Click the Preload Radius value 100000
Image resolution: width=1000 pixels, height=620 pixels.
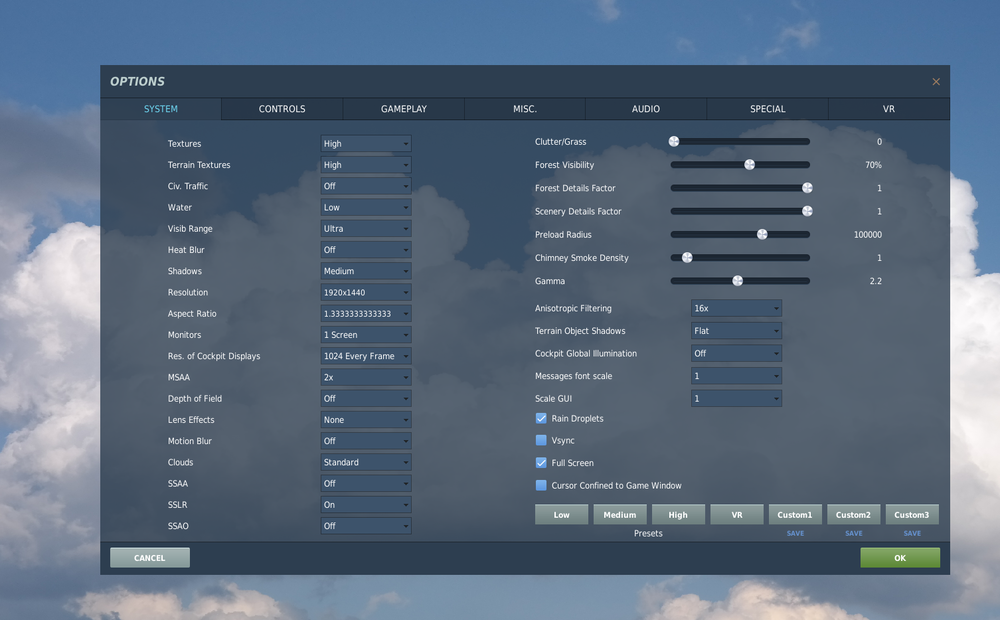(x=868, y=235)
